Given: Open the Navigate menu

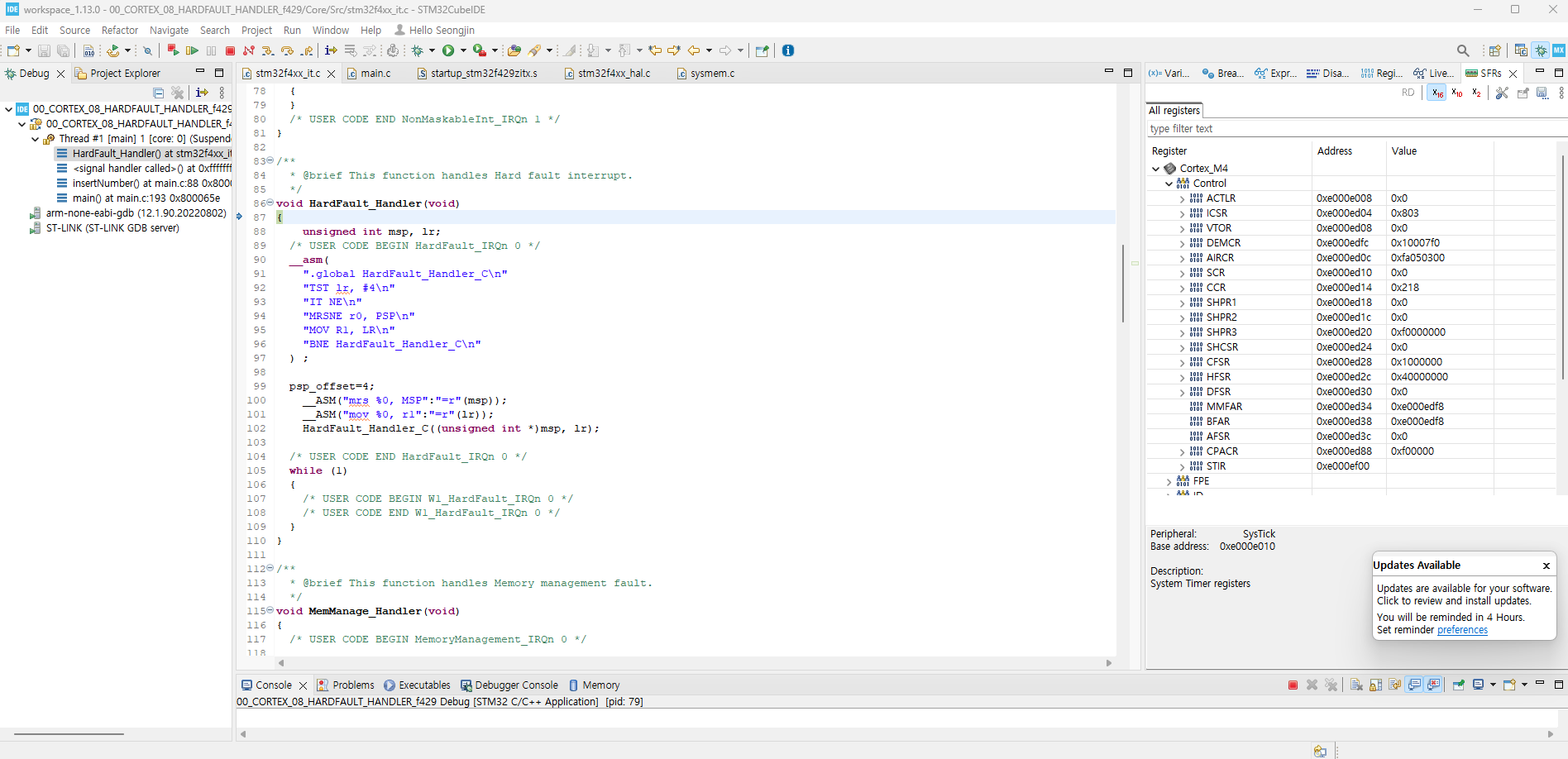Looking at the screenshot, I should point(169,30).
